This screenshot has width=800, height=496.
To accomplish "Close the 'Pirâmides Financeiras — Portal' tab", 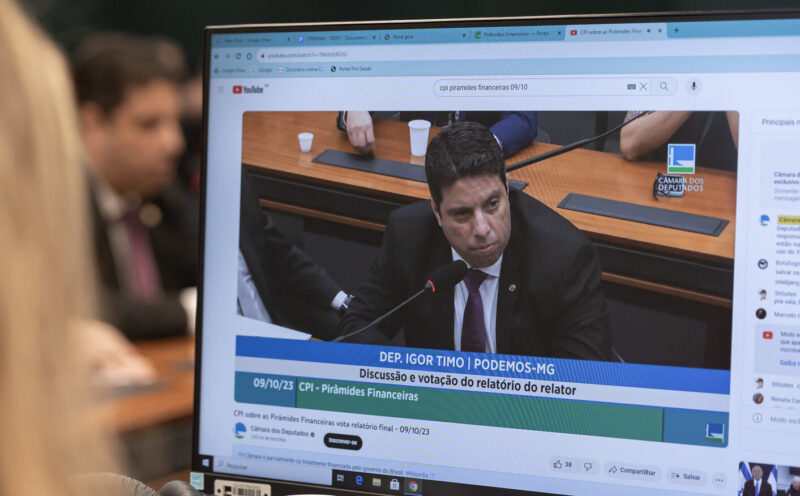I will (x=559, y=33).
